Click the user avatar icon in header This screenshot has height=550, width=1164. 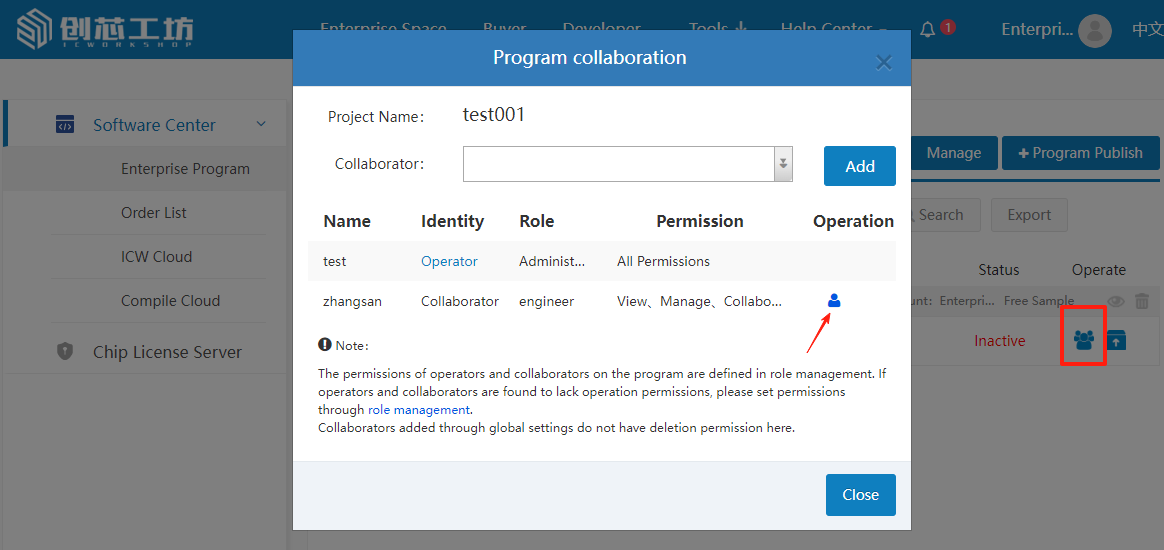click(x=1095, y=30)
